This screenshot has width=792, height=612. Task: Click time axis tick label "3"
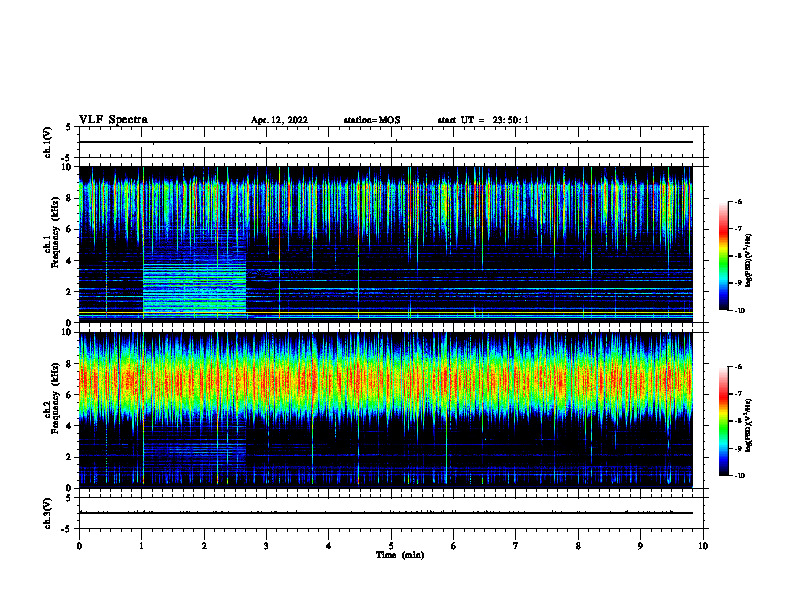266,546
